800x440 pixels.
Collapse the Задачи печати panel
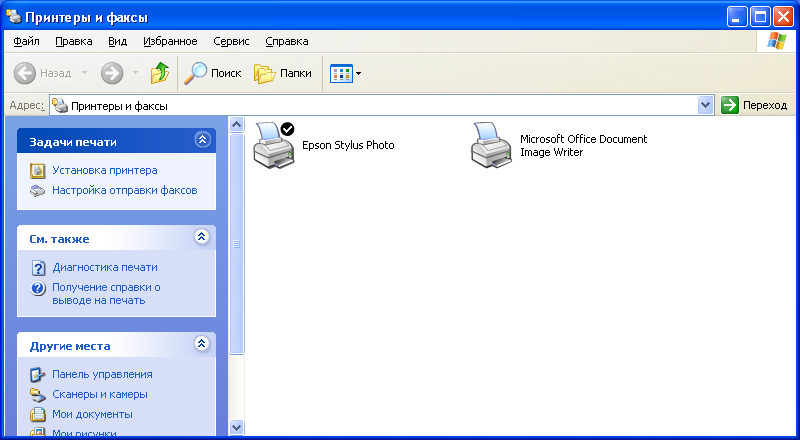[203, 139]
